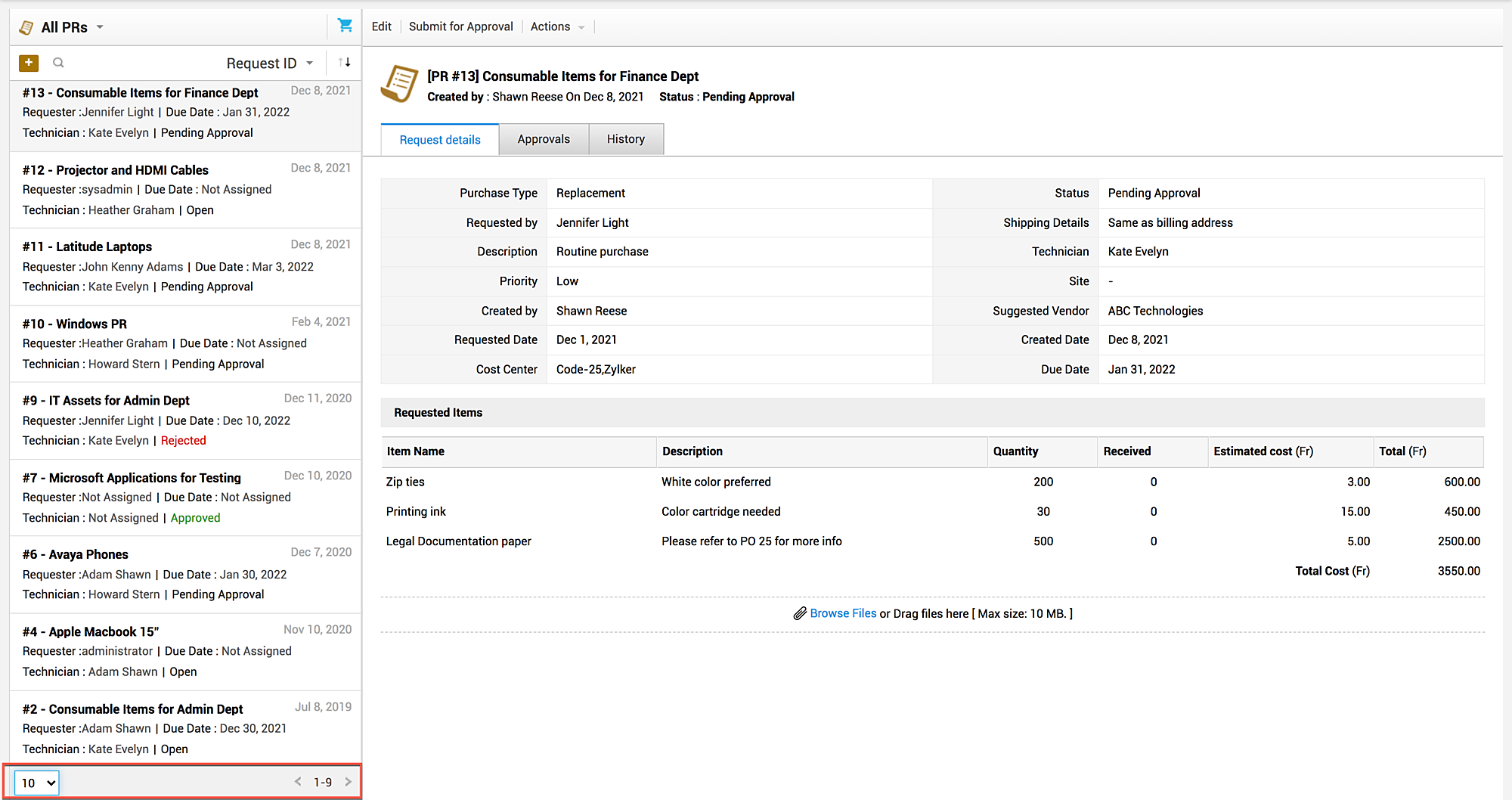Click Submit for Approval

(460, 26)
